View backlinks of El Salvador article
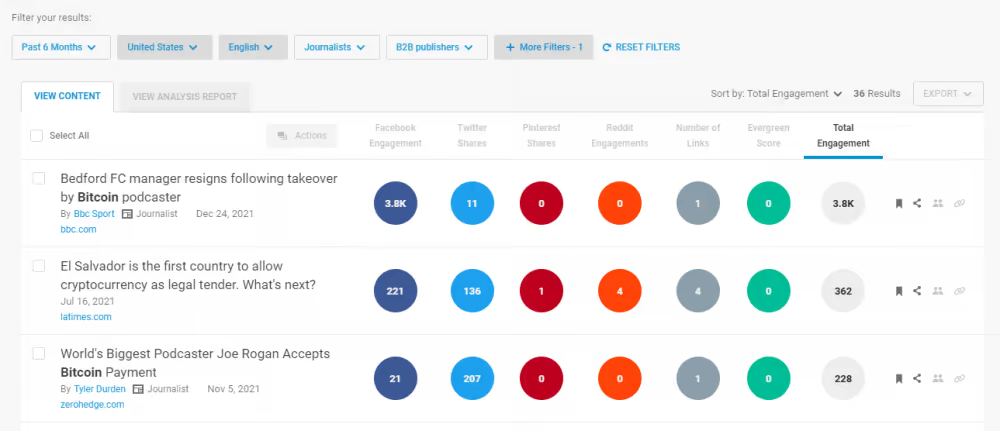This screenshot has height=431, width=1000. [959, 291]
